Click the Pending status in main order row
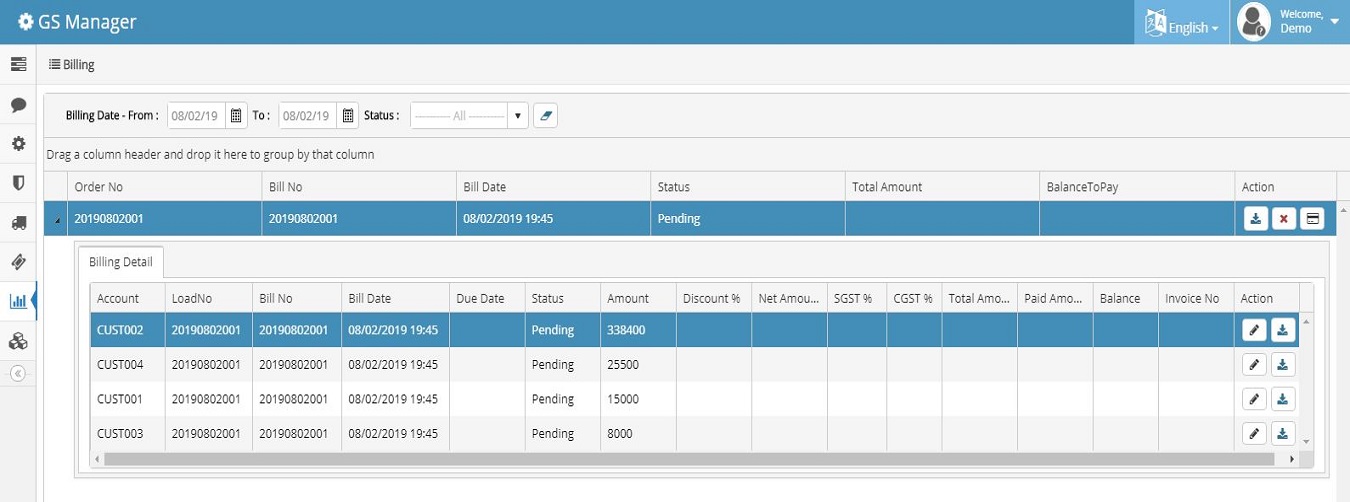 pyautogui.click(x=679, y=219)
